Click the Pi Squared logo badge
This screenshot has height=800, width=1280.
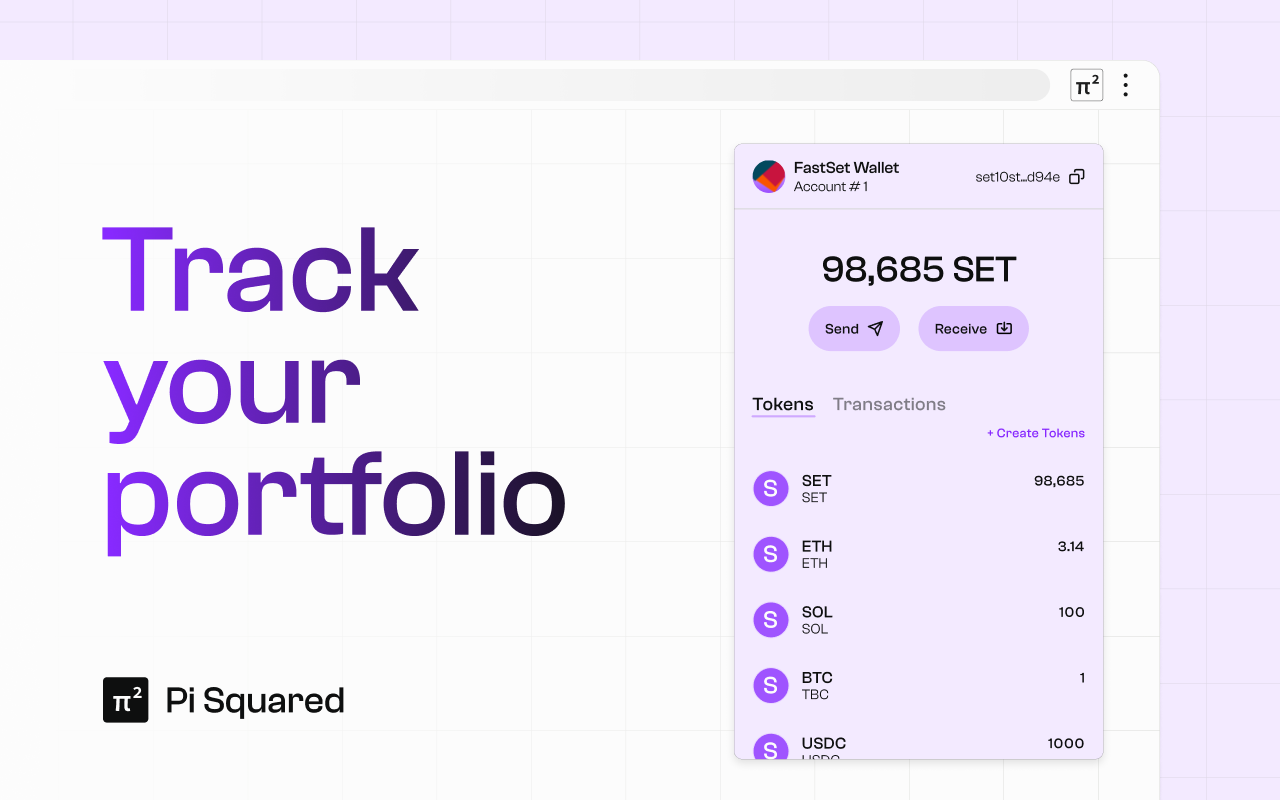coord(125,700)
